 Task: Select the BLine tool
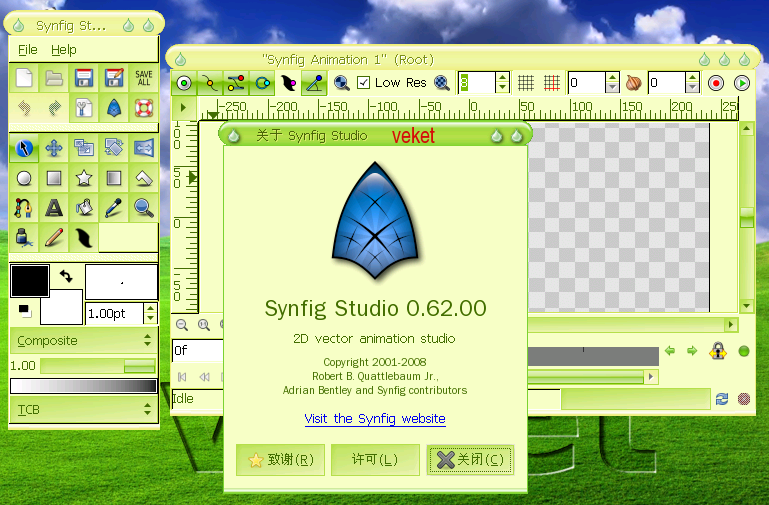[24, 208]
